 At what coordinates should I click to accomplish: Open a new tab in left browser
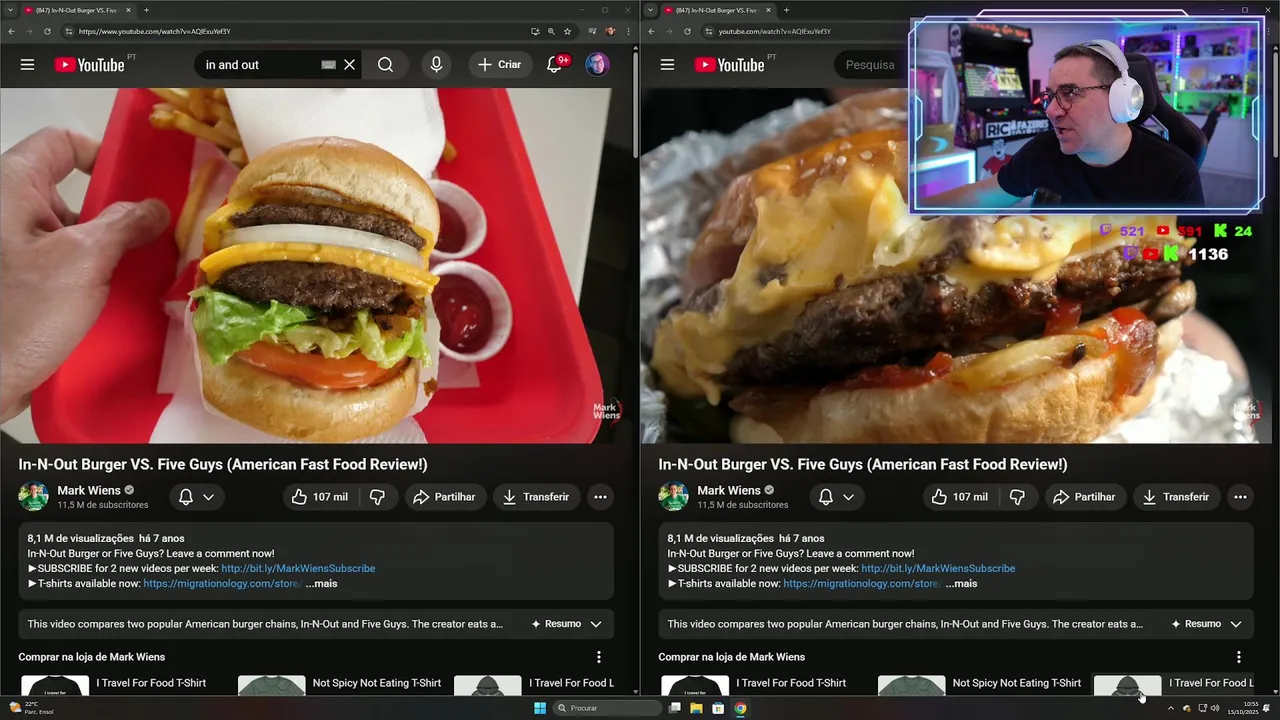point(146,10)
